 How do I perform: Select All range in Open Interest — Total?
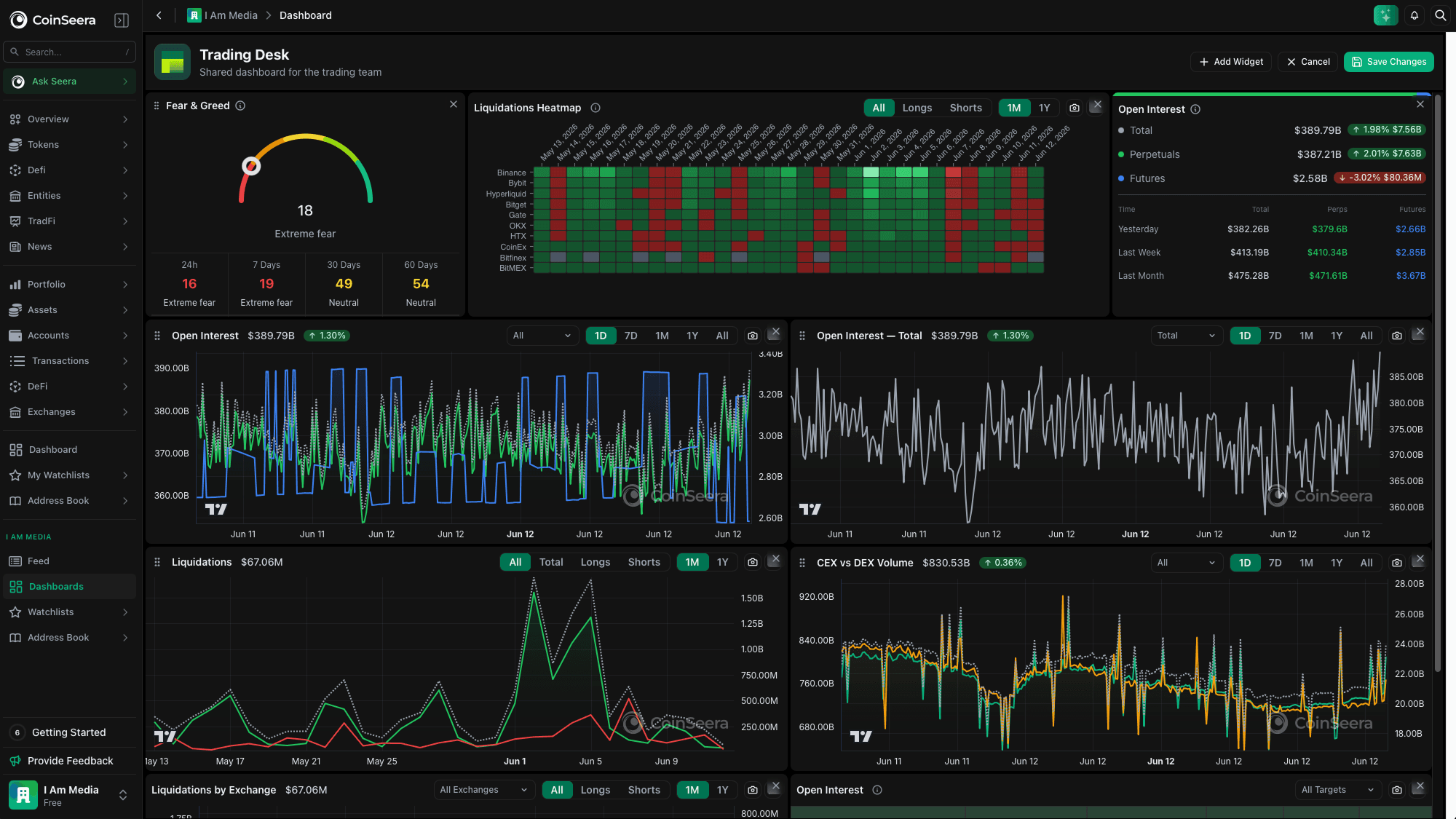click(1366, 336)
